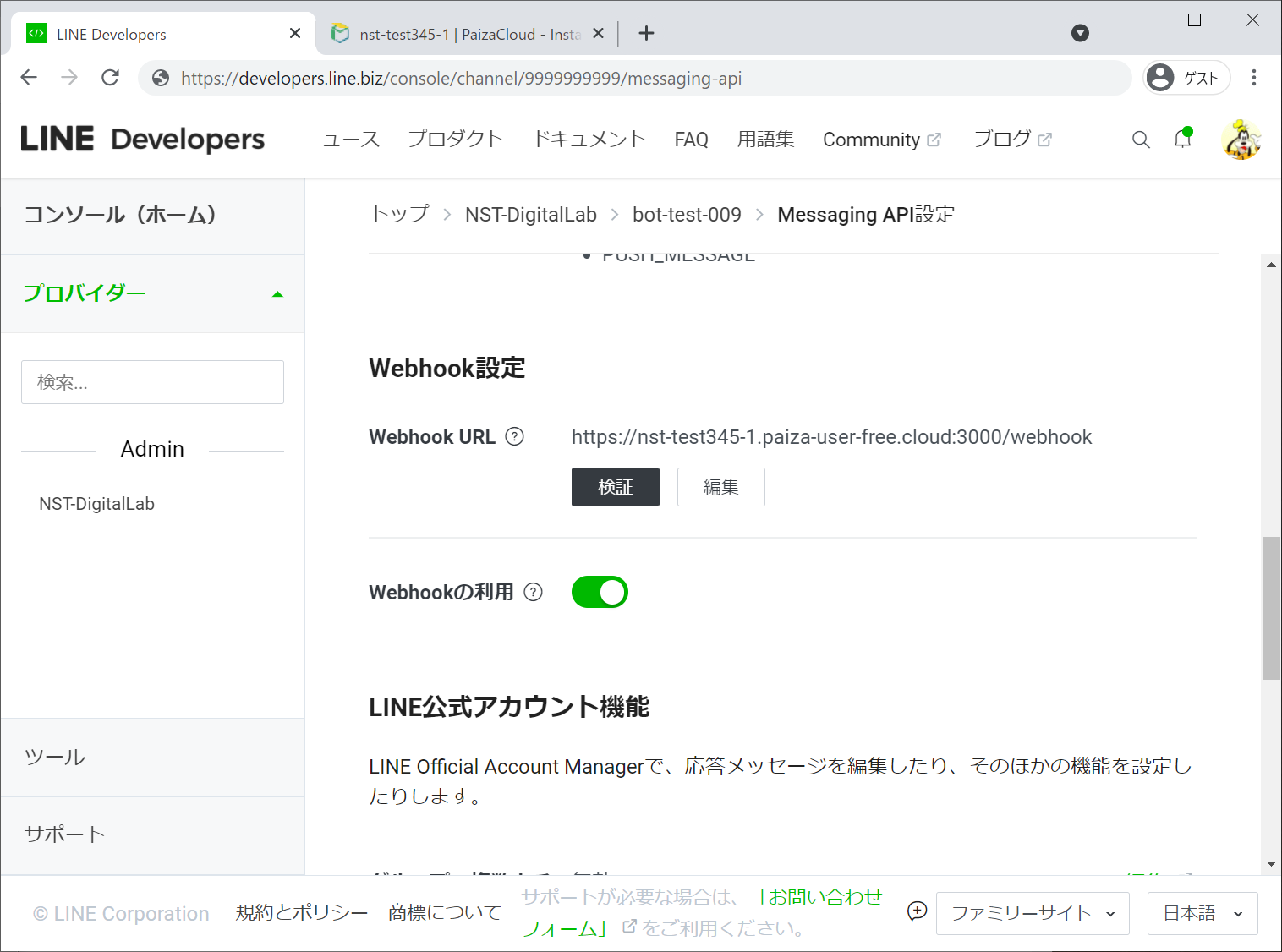Click the トップ breadcrumb
The height and width of the screenshot is (952, 1282).
coord(400,215)
